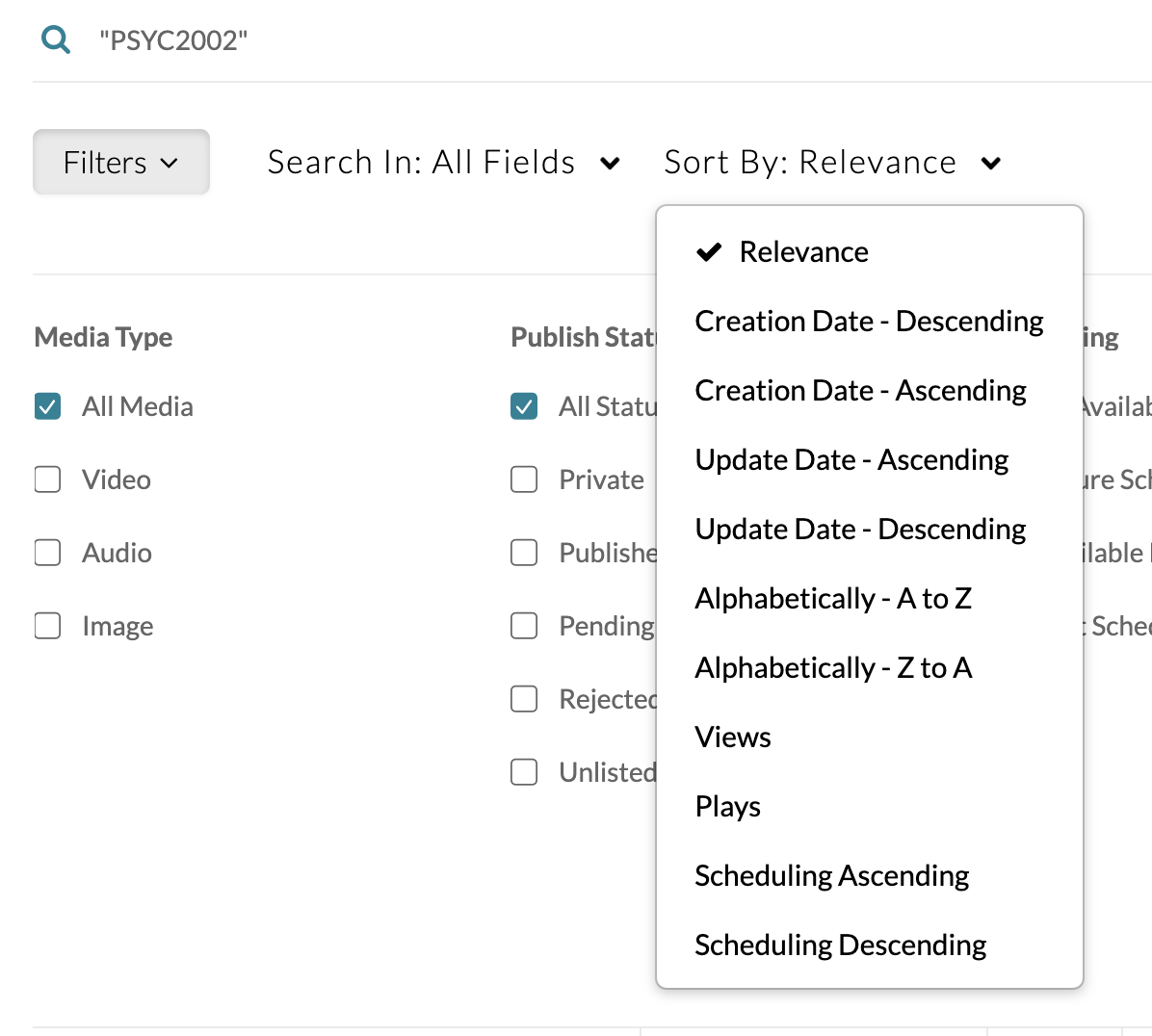Close the Sort By: Relevance dropdown
1152x1036 pixels.
pyautogui.click(x=832, y=163)
